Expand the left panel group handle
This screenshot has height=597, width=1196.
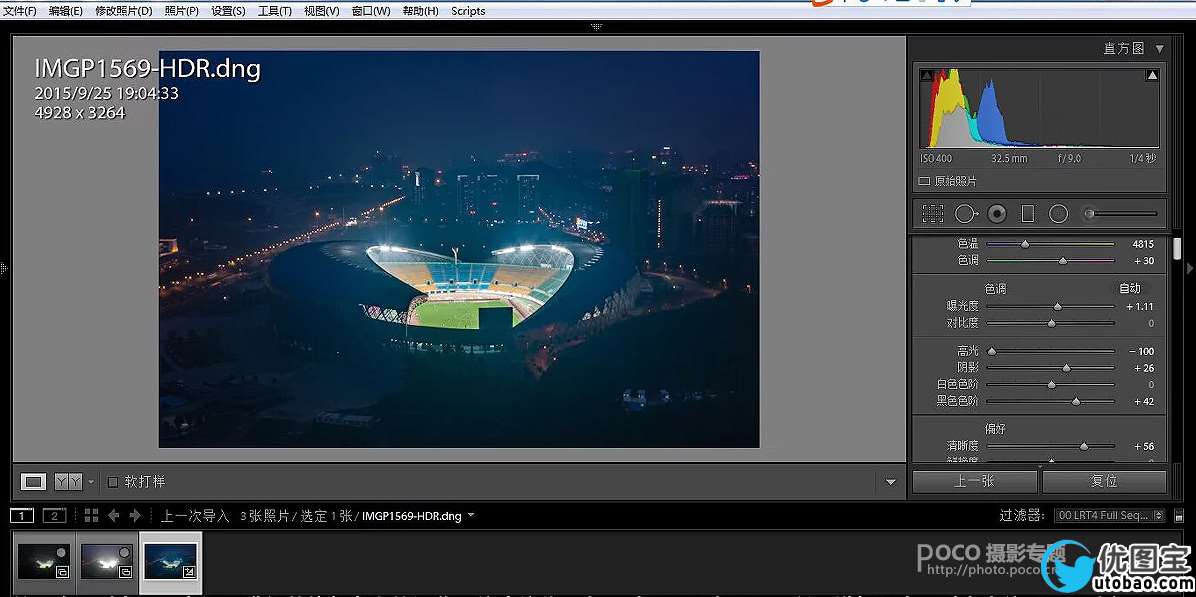coord(4,268)
